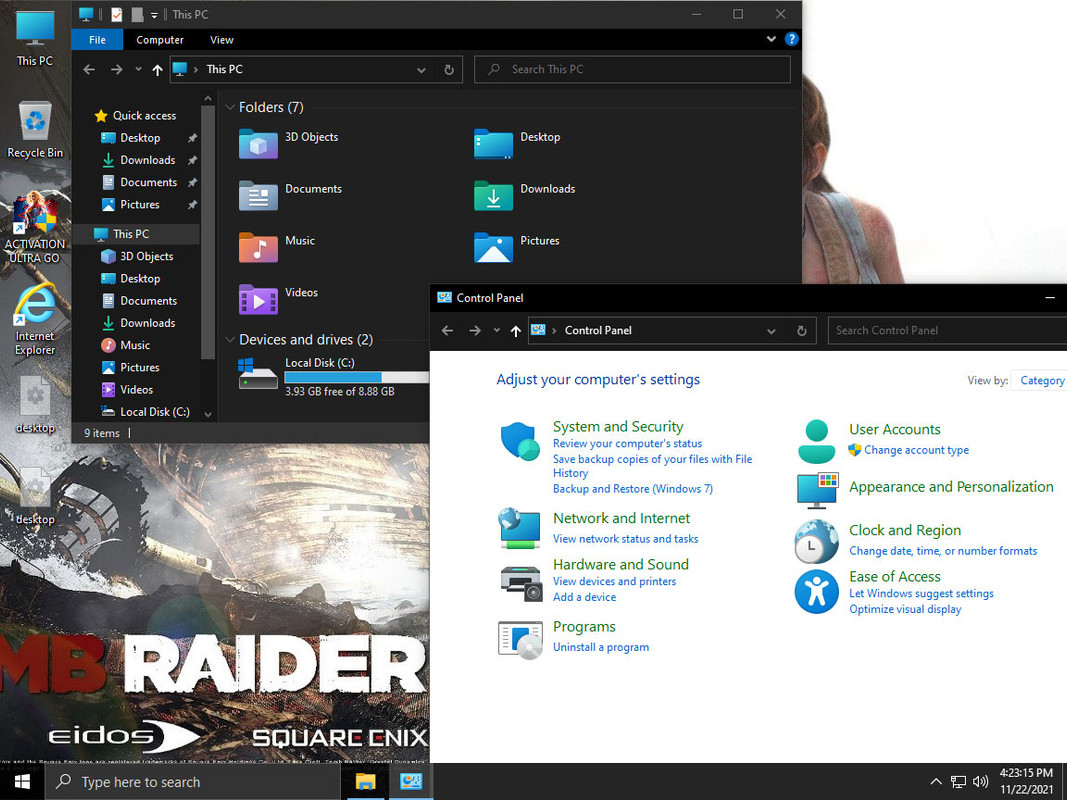Click the Control Panel taskbar icon
The height and width of the screenshot is (800, 1067).
(410, 782)
